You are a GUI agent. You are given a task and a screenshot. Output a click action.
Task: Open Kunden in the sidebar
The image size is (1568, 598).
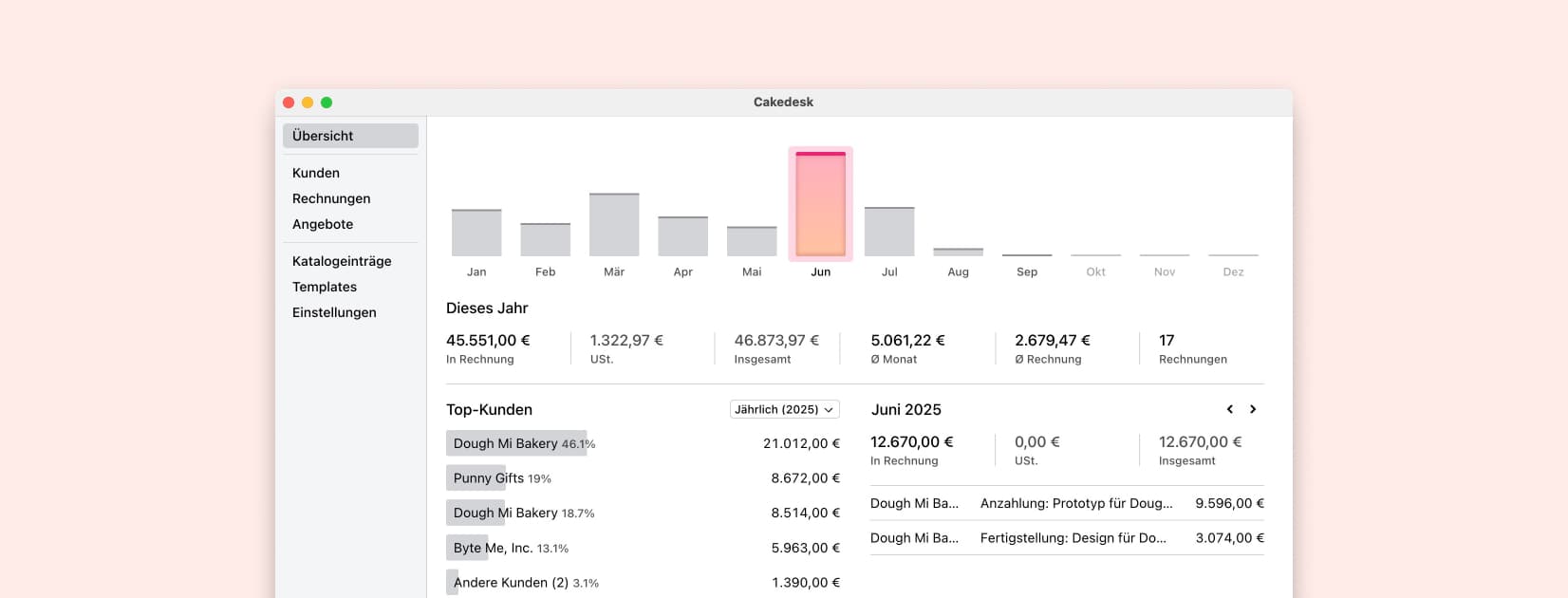pos(316,173)
